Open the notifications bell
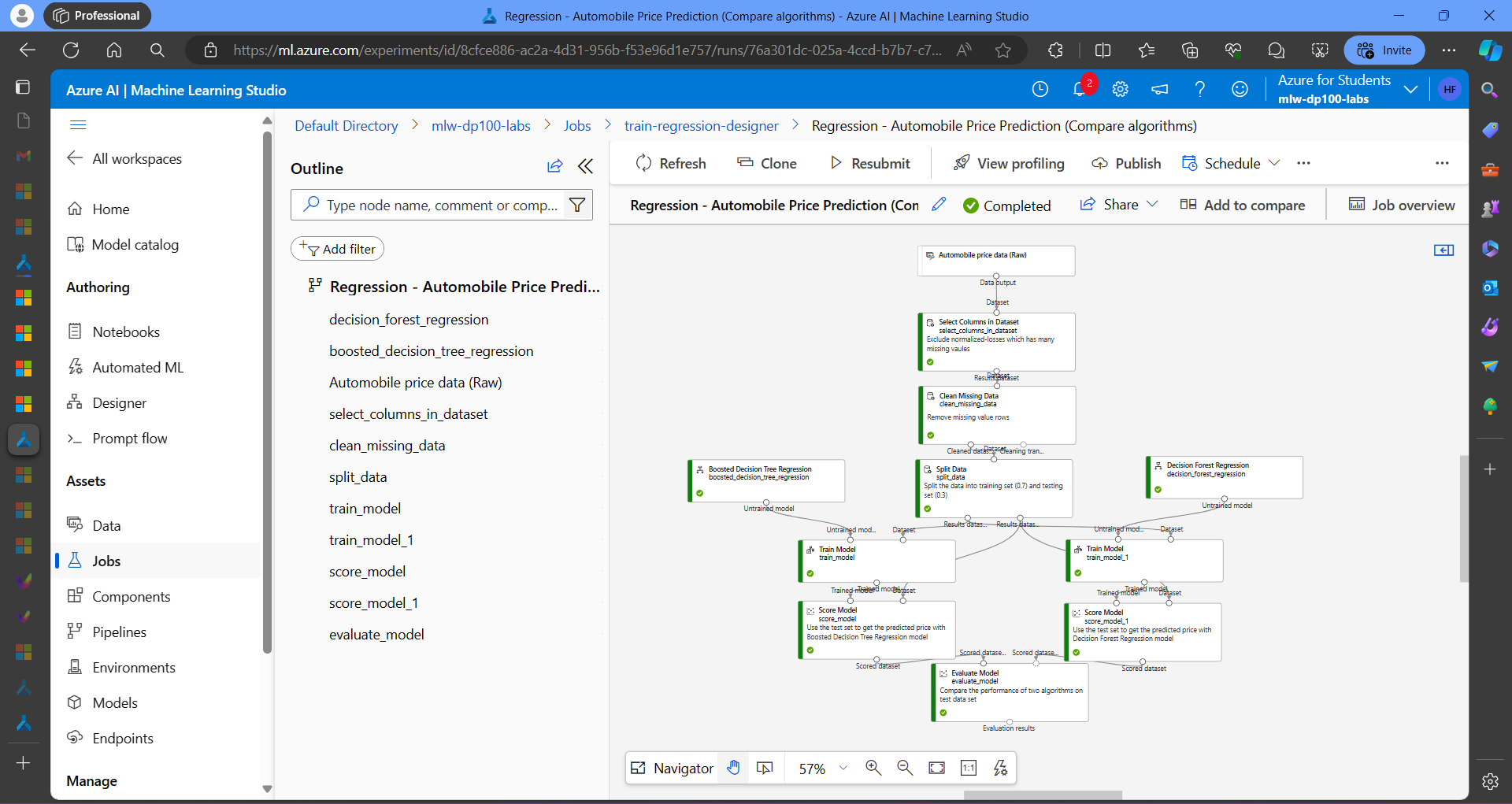The width and height of the screenshot is (1512, 804). [1080, 89]
